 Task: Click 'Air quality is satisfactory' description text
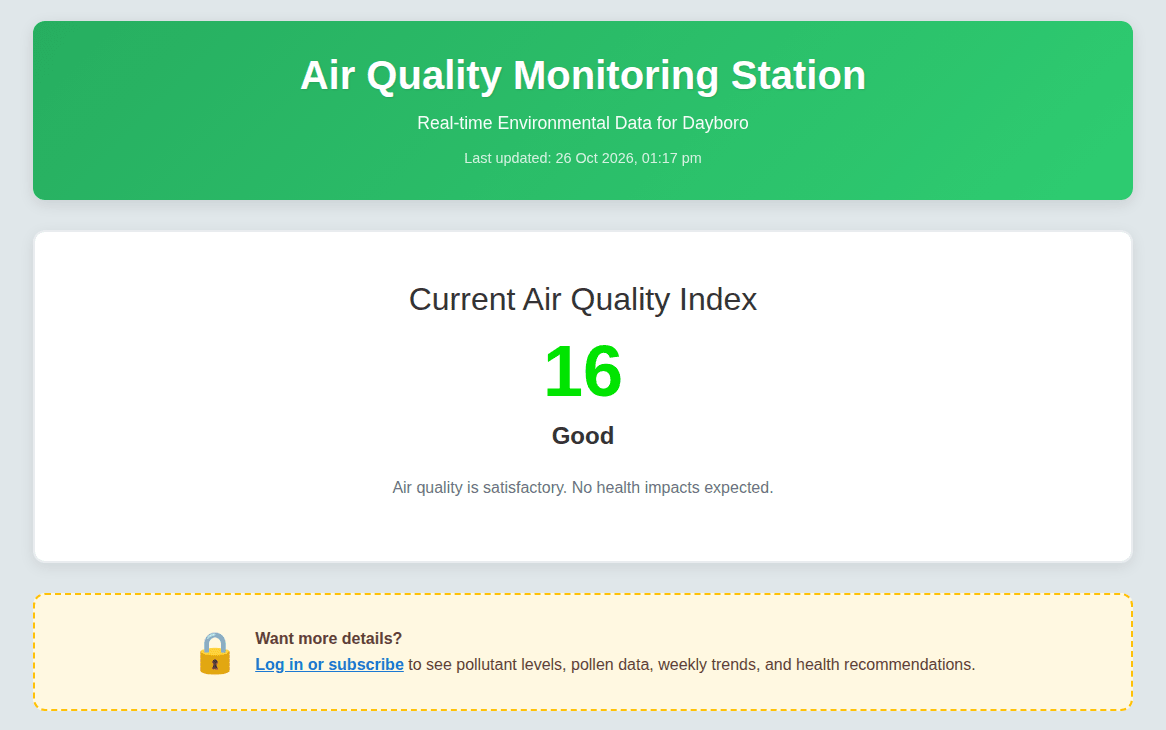[583, 488]
